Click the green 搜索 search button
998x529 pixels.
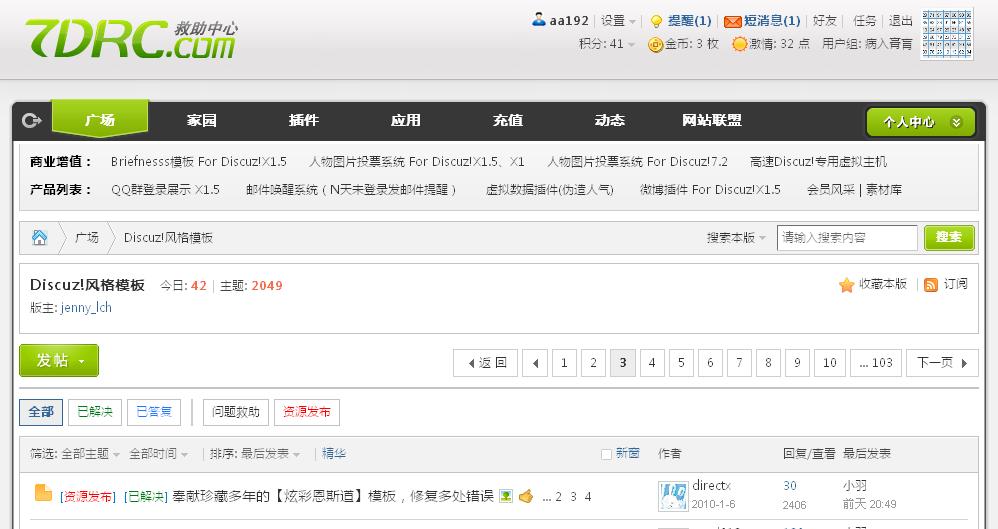(949, 237)
